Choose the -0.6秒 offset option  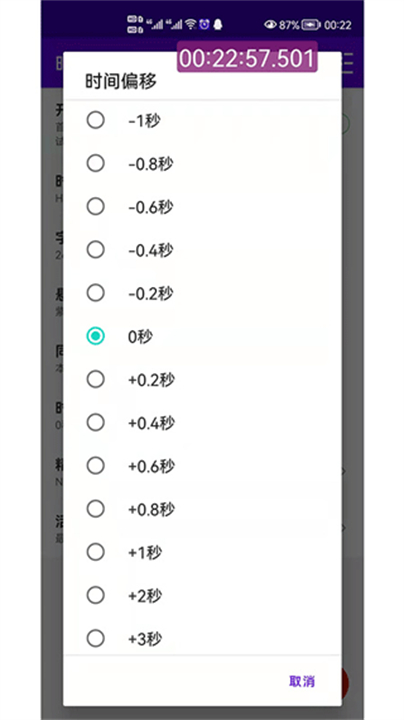coord(202,207)
